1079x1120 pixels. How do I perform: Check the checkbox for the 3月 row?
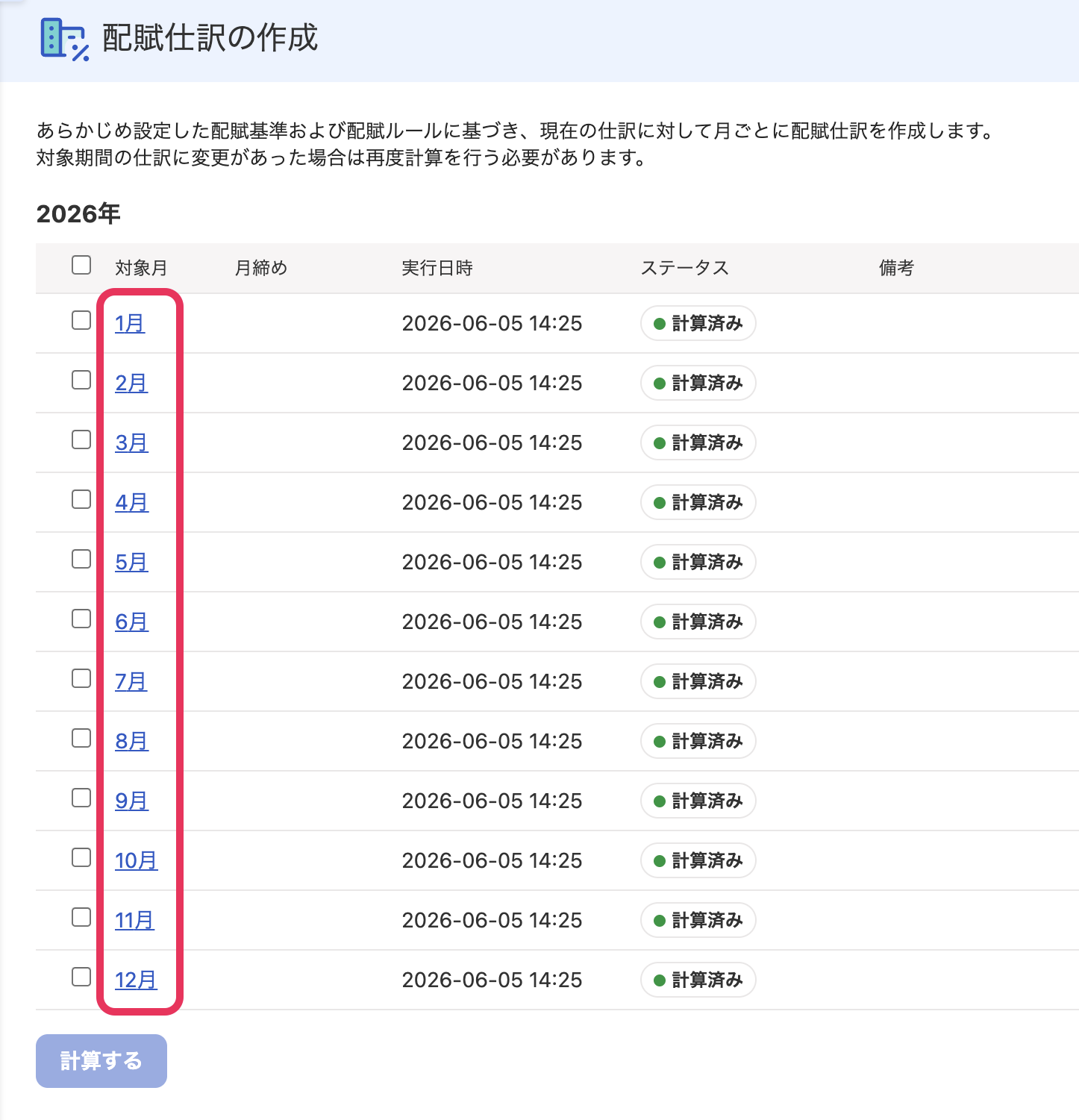(x=81, y=439)
